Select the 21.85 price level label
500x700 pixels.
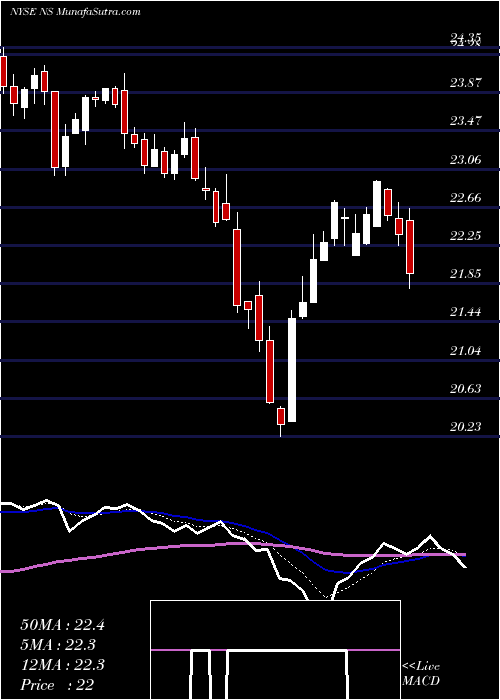tap(466, 273)
